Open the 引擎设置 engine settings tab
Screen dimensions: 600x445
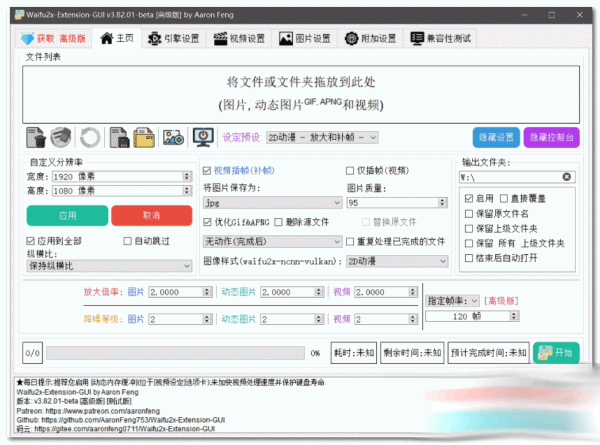(x=174, y=39)
